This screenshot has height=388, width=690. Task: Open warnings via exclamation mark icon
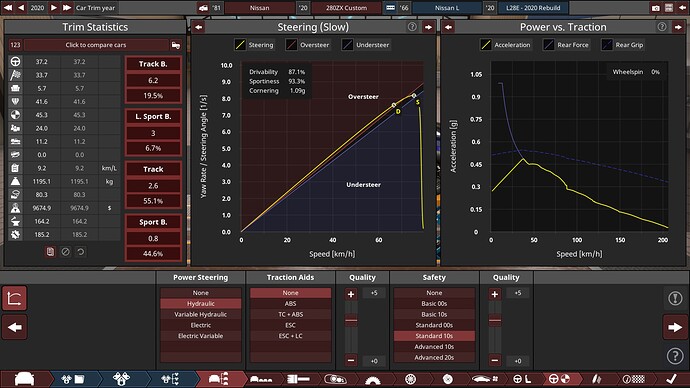[x=675, y=298]
